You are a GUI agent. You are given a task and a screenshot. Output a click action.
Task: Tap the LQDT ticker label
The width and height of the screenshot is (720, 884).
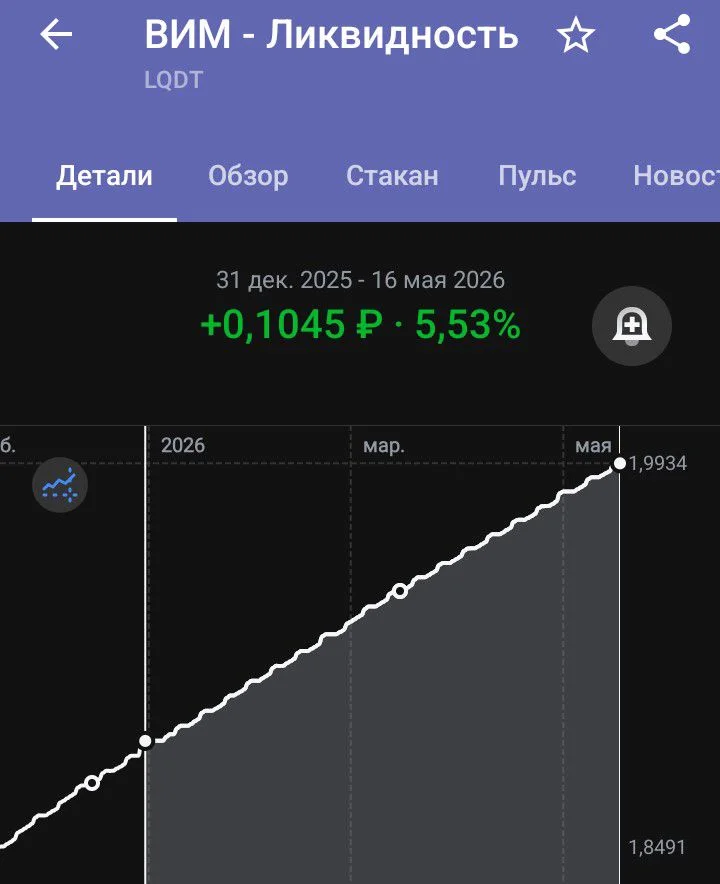[x=173, y=80]
